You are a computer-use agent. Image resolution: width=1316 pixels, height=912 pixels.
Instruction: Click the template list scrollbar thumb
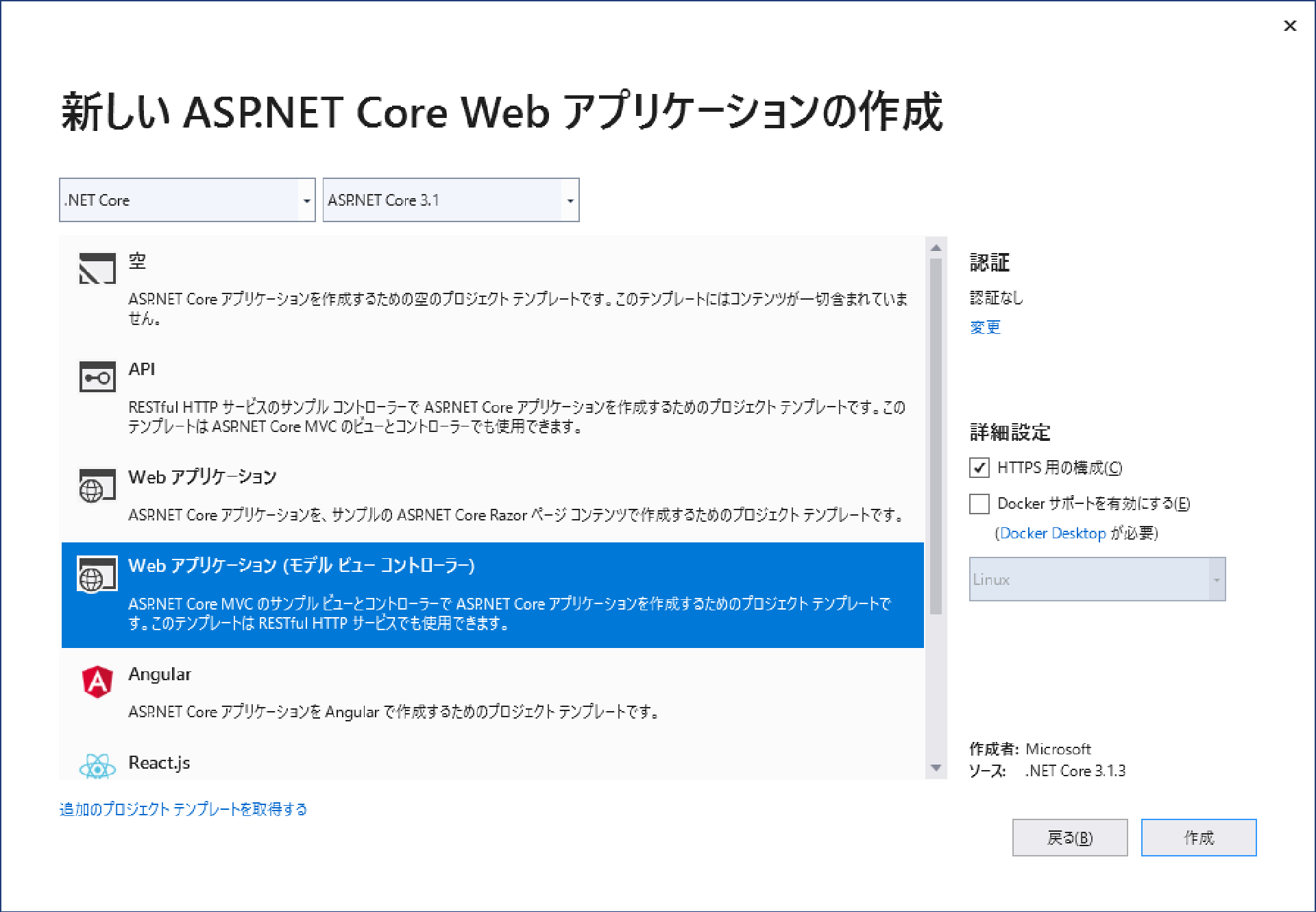coord(936,435)
